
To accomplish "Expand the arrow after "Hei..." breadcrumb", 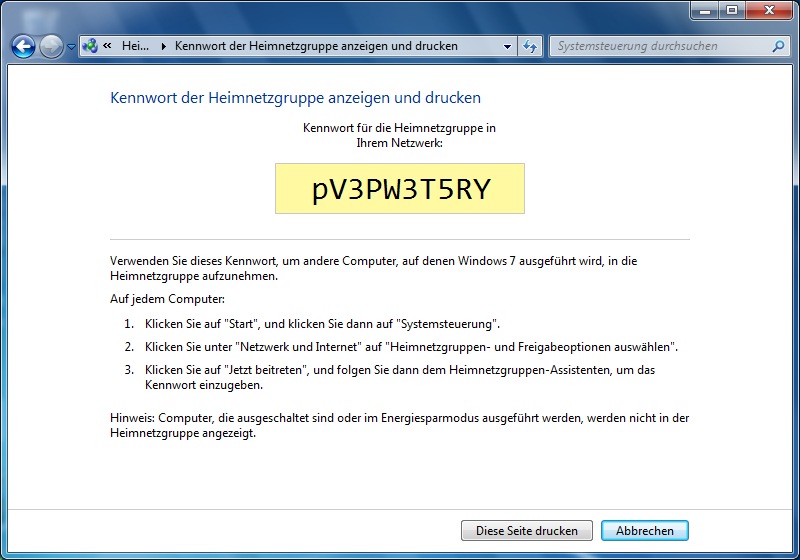I will pos(163,46).
